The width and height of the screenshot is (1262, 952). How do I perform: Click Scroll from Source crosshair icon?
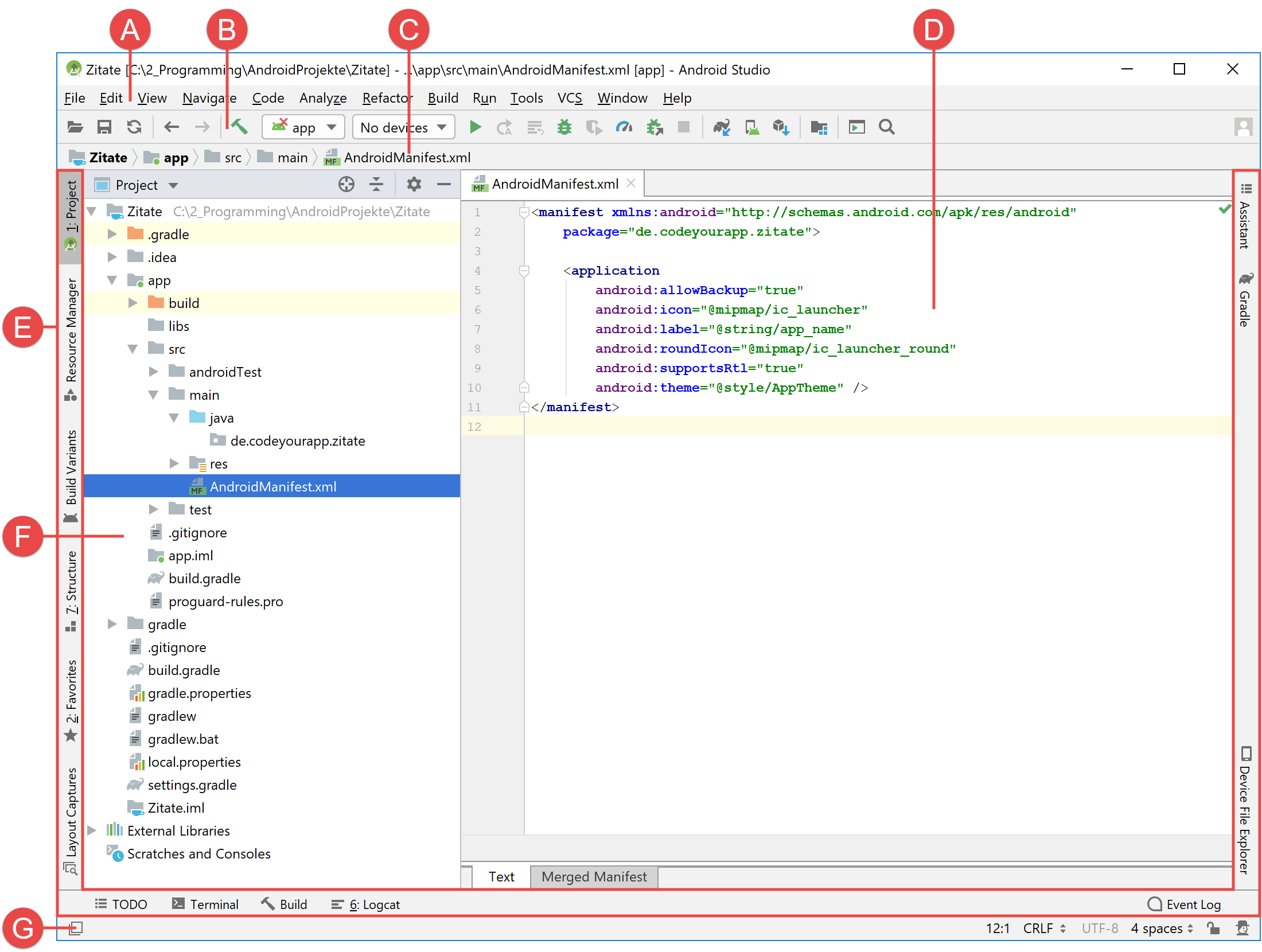346,185
